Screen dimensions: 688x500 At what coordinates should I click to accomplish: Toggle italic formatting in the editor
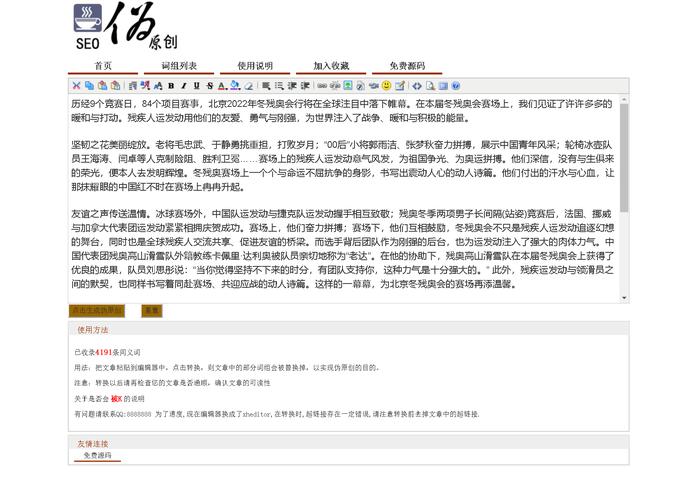[x=184, y=86]
